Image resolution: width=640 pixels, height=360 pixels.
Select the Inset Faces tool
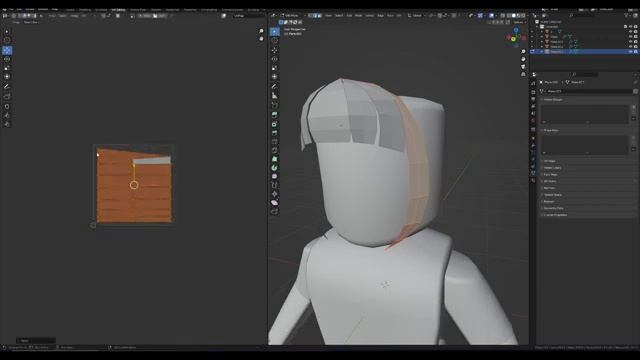275,124
